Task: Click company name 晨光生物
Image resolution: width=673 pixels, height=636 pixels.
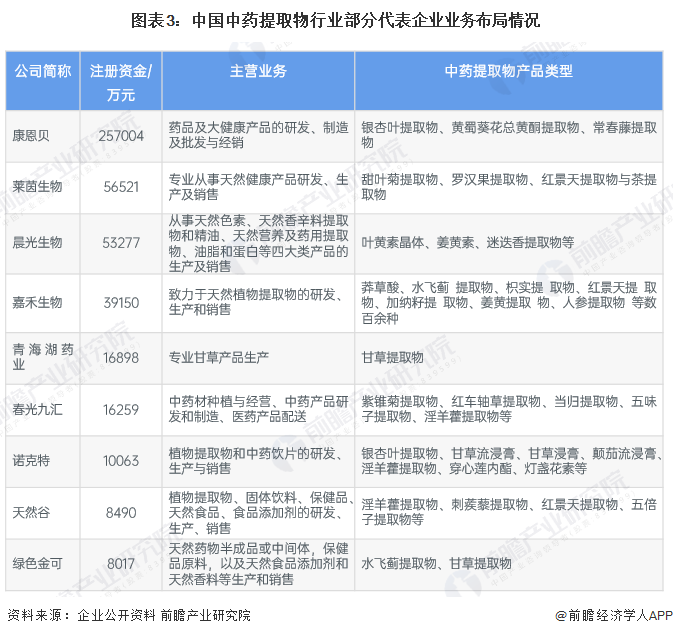Action: tap(37, 242)
